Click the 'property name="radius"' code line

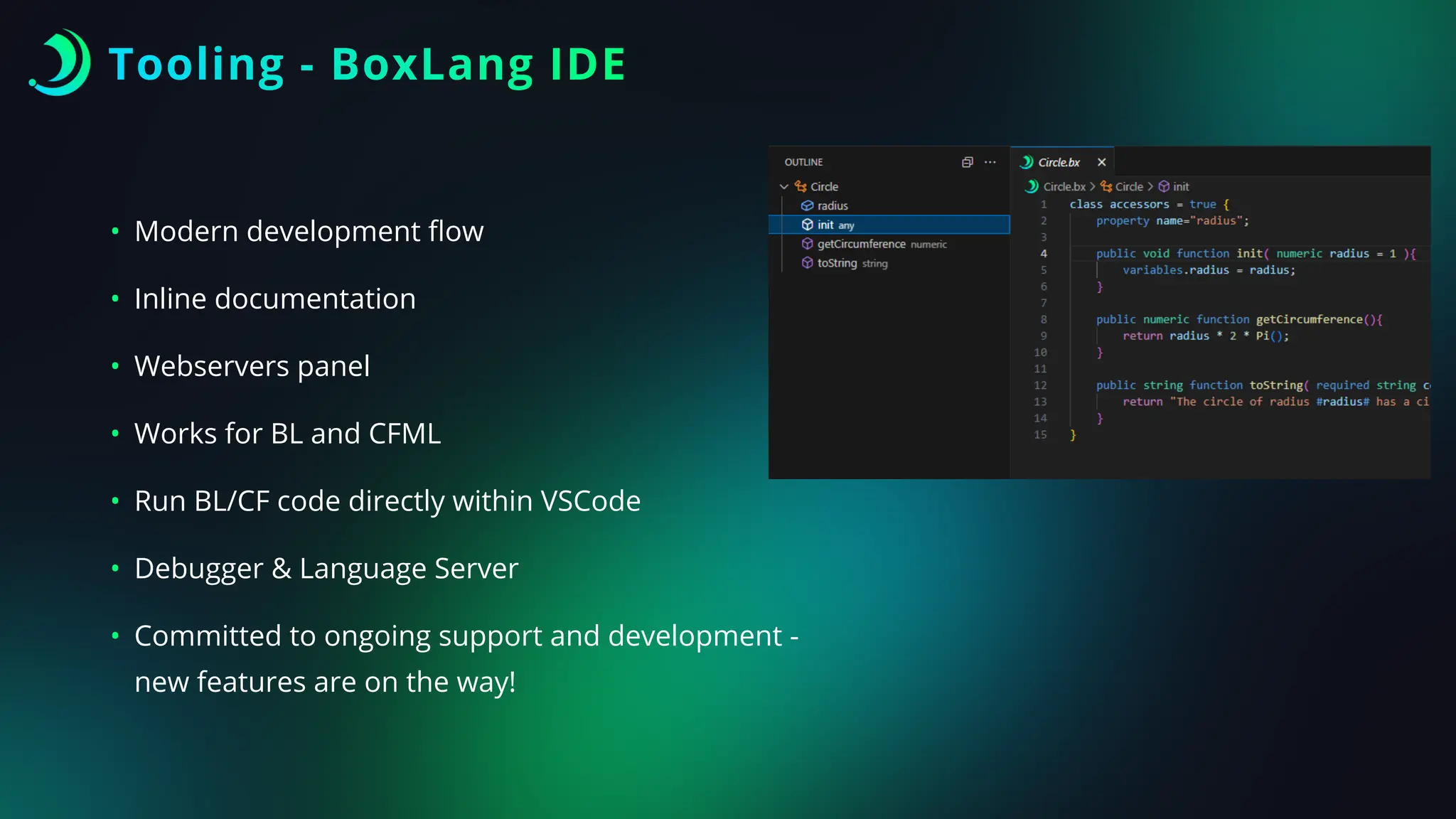pyautogui.click(x=1172, y=221)
